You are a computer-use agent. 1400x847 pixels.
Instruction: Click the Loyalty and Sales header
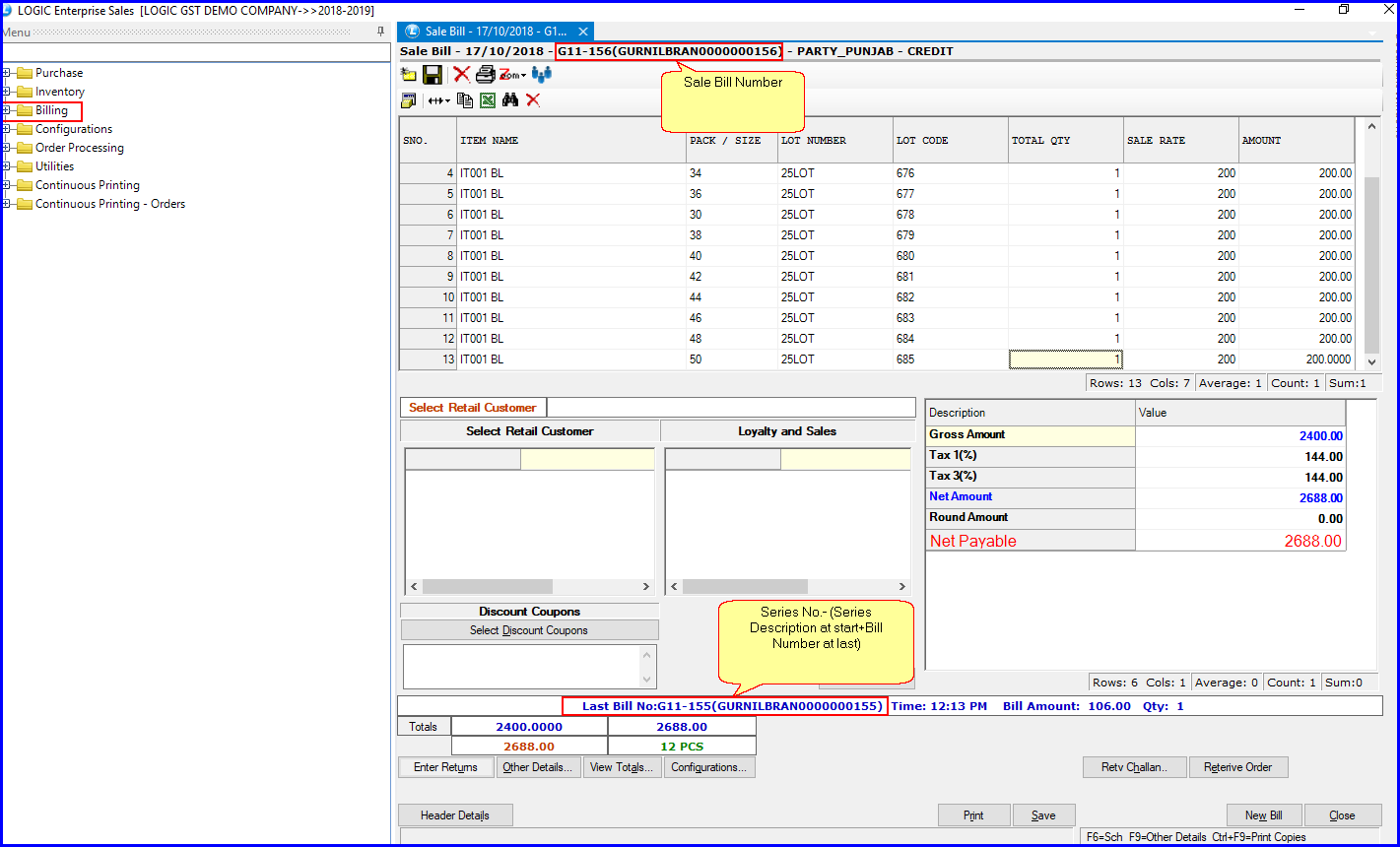pos(787,431)
